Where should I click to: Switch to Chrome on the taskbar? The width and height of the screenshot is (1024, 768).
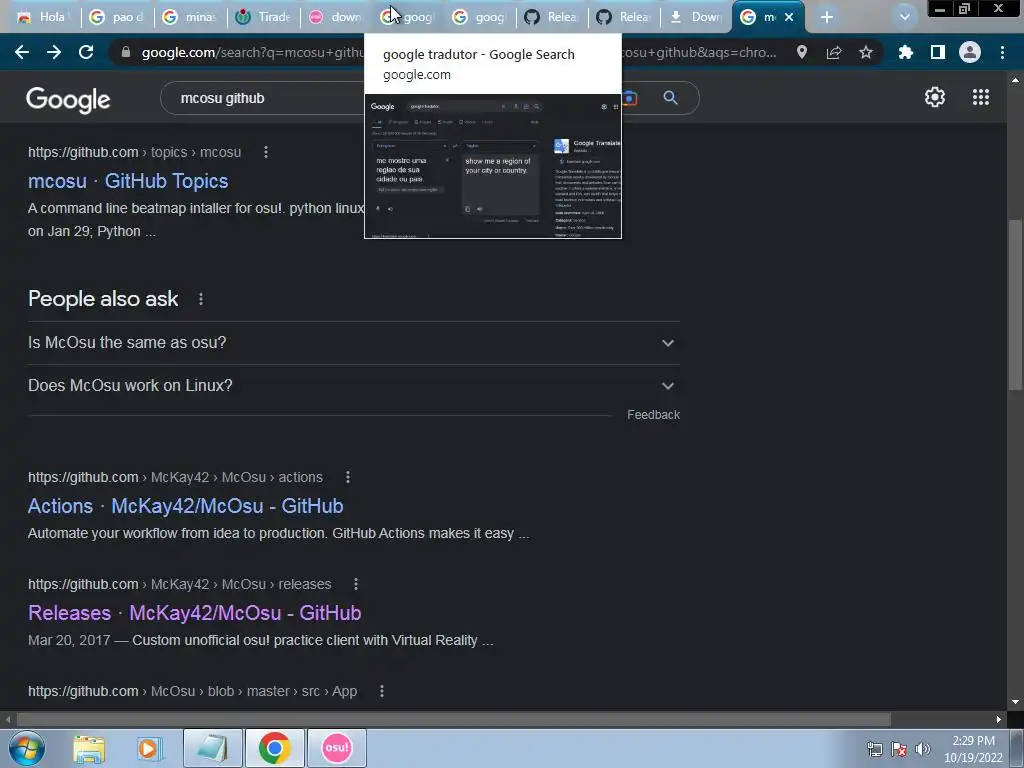274,748
